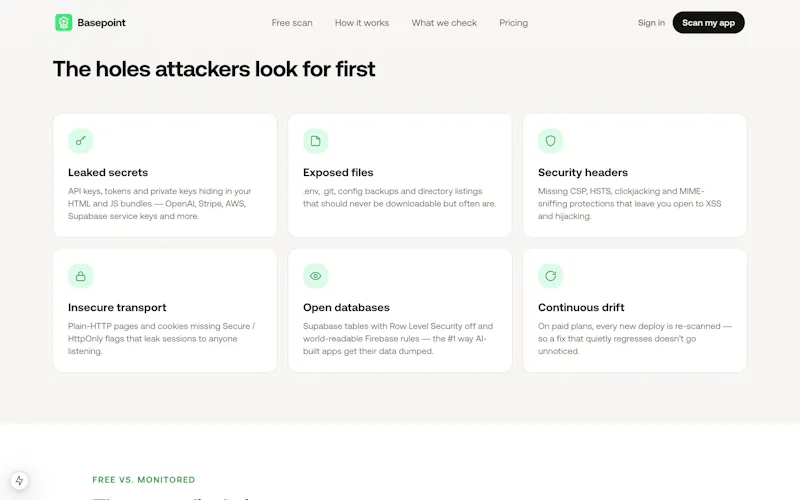Image resolution: width=800 pixels, height=500 pixels.
Task: Click the eye icon in Open databases card
Action: [315, 276]
